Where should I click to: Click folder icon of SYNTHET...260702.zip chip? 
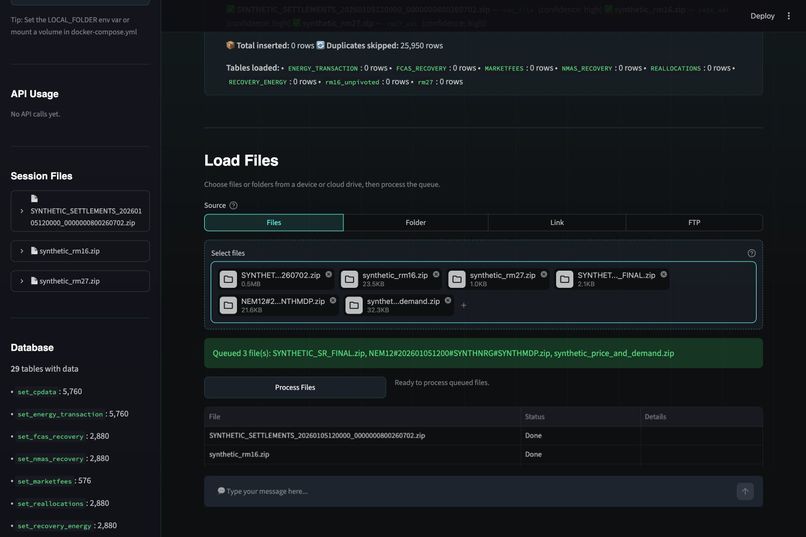tap(228, 279)
